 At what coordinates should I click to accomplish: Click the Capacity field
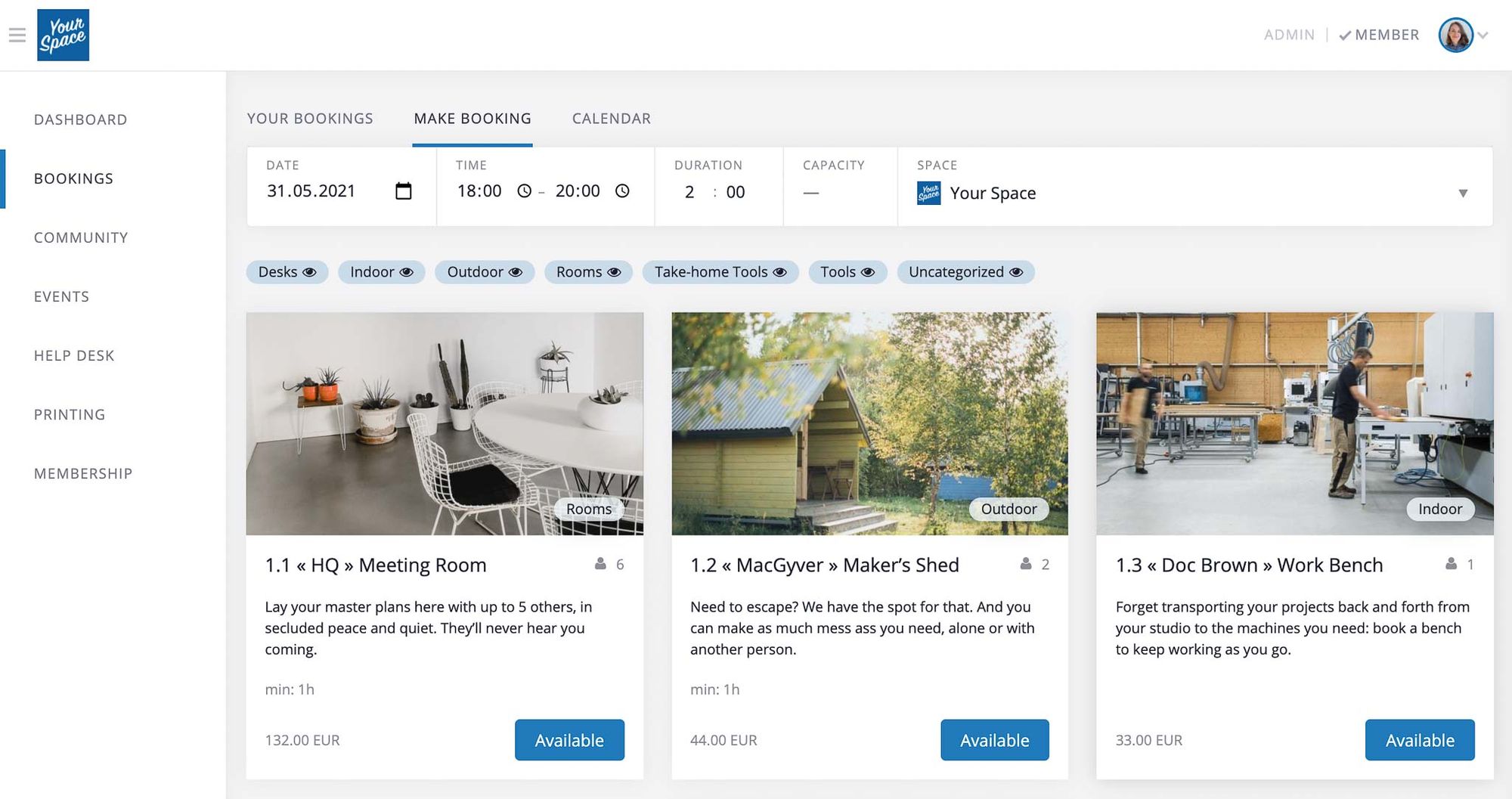click(841, 187)
